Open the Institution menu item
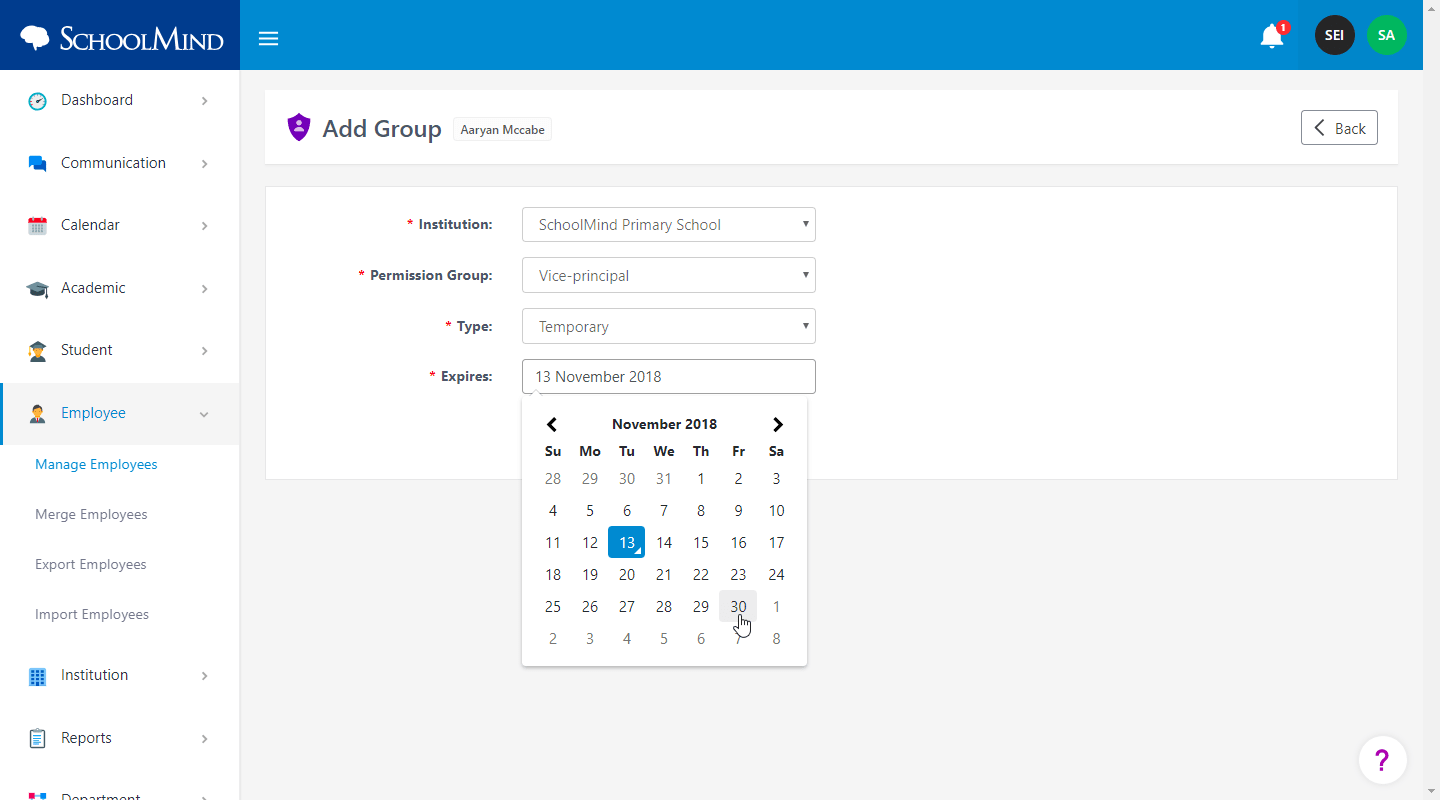 coord(120,676)
